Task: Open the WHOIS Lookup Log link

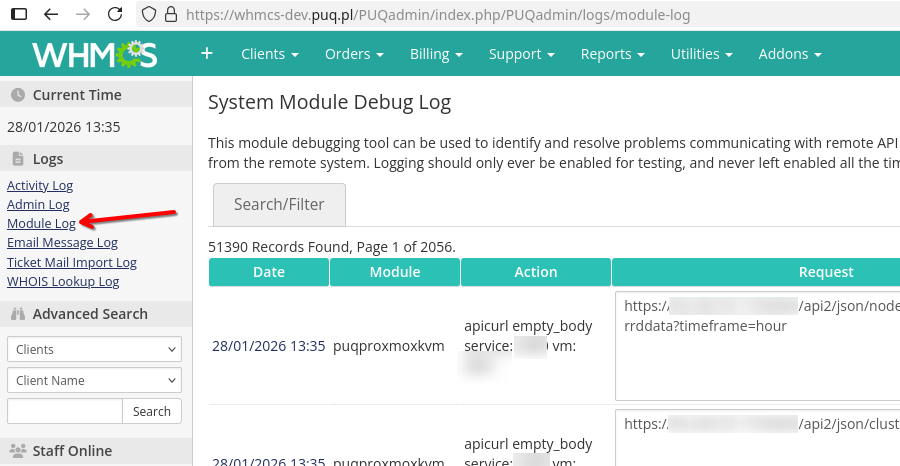Action: (x=63, y=281)
